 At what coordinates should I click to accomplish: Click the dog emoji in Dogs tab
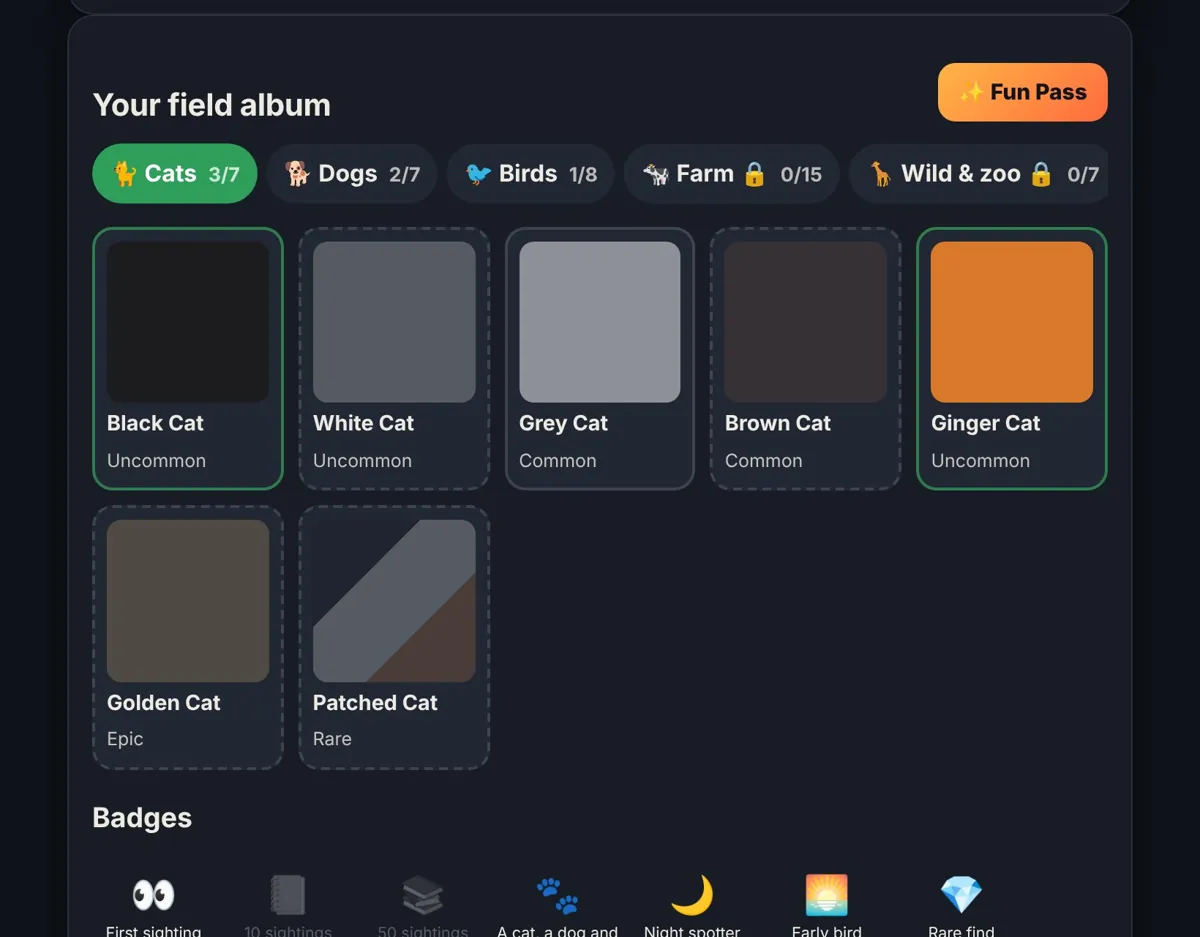point(298,174)
